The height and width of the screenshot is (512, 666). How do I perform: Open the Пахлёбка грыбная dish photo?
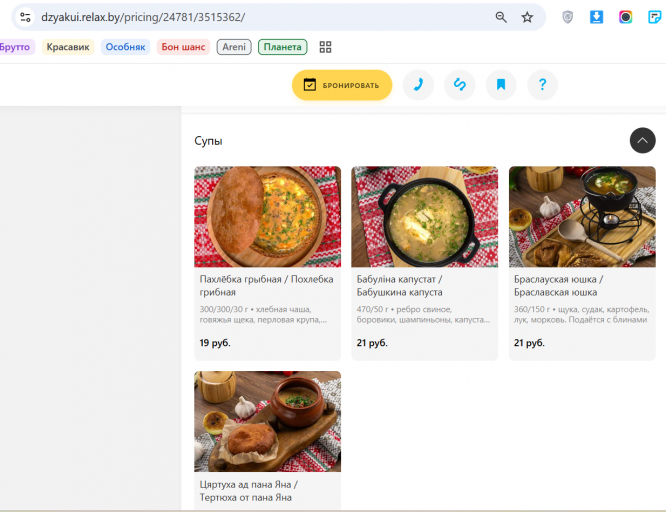[268, 217]
